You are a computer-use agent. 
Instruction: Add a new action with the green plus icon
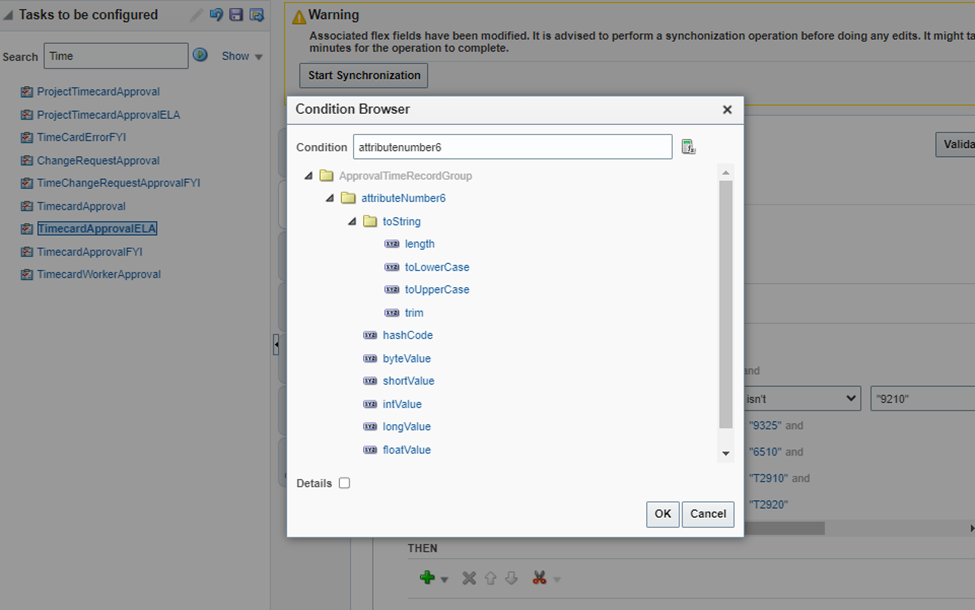tap(428, 577)
